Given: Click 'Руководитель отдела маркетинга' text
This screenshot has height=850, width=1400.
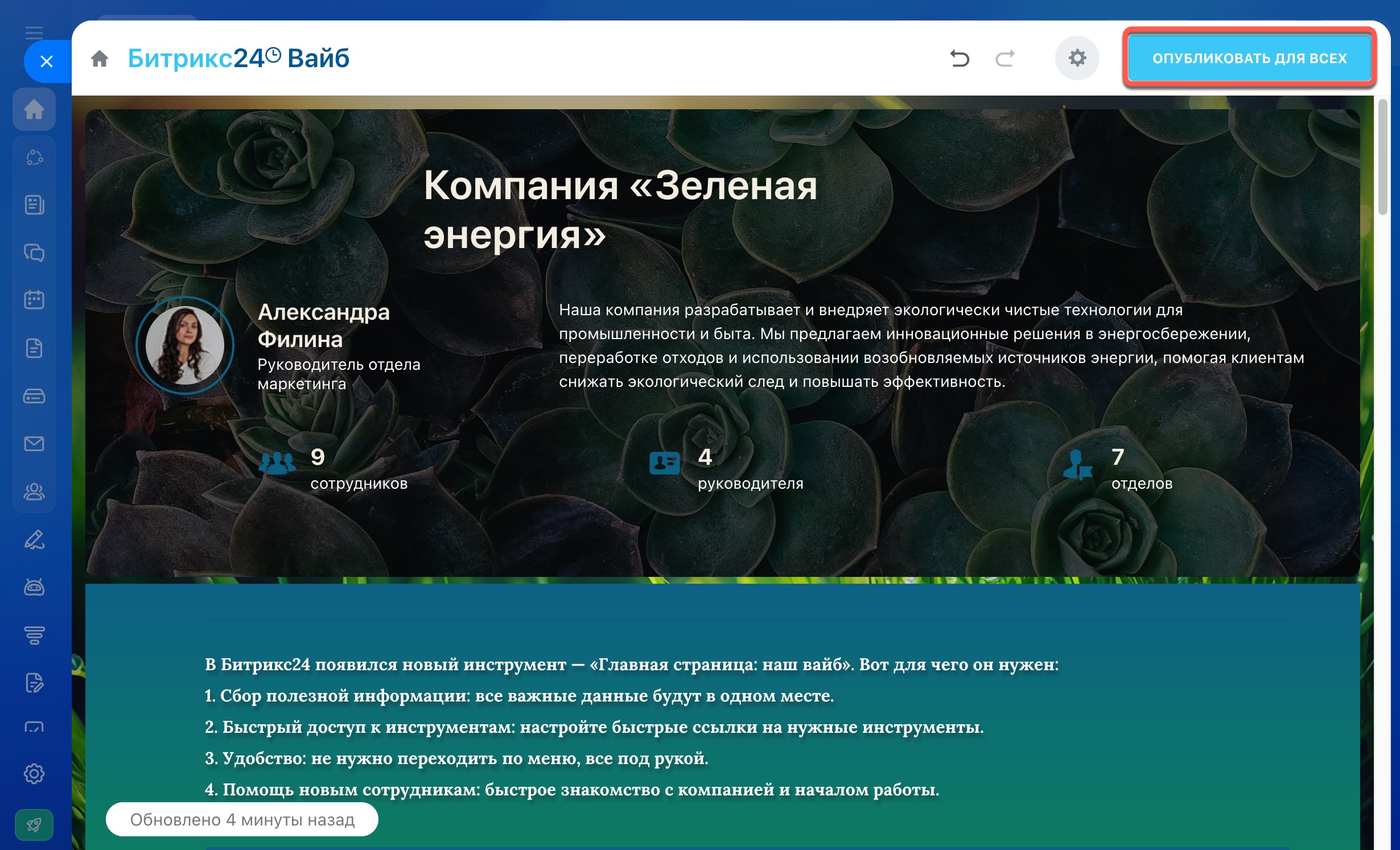Looking at the screenshot, I should coord(339,374).
